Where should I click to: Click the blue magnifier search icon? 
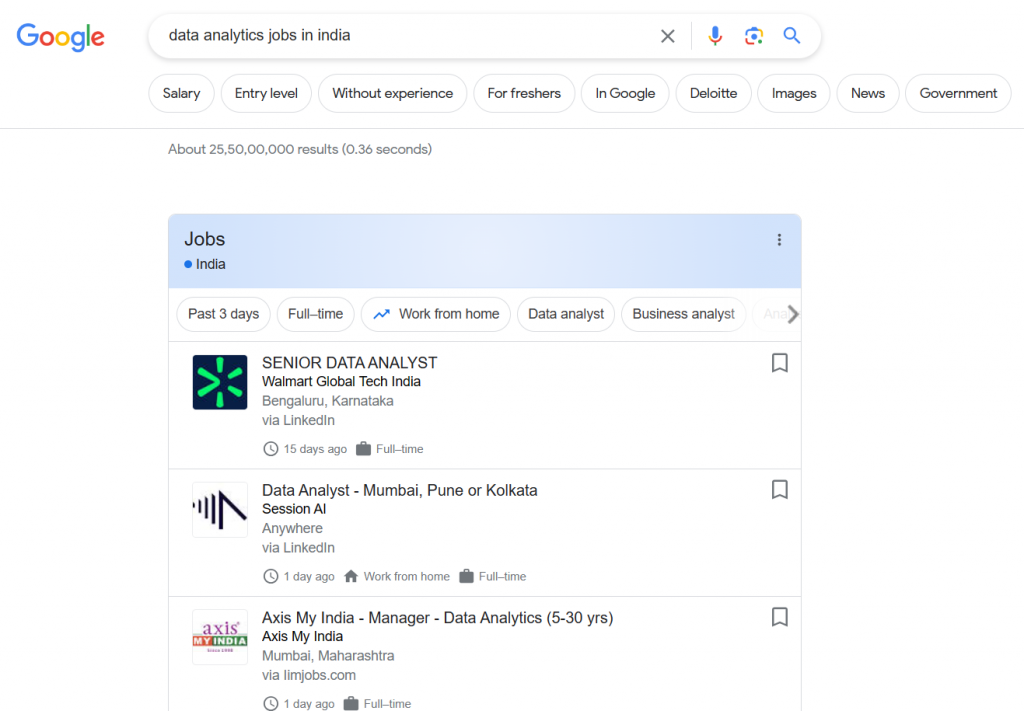[792, 36]
